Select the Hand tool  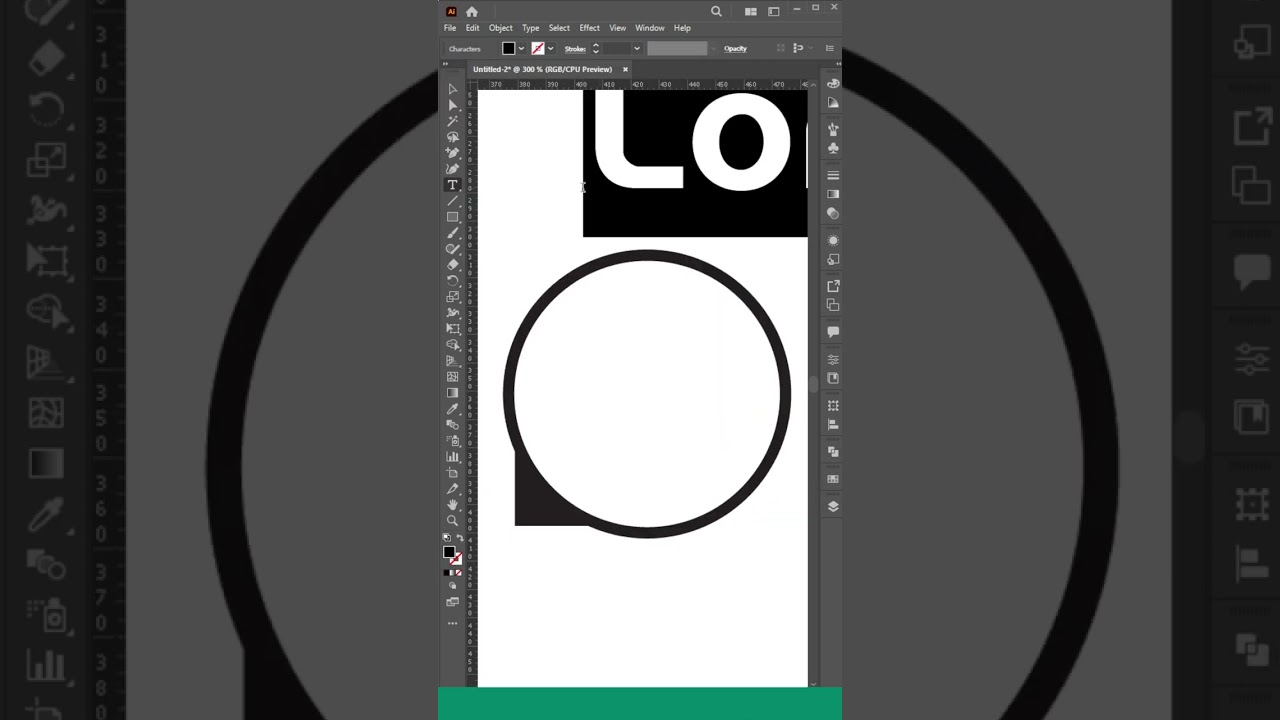(x=453, y=505)
